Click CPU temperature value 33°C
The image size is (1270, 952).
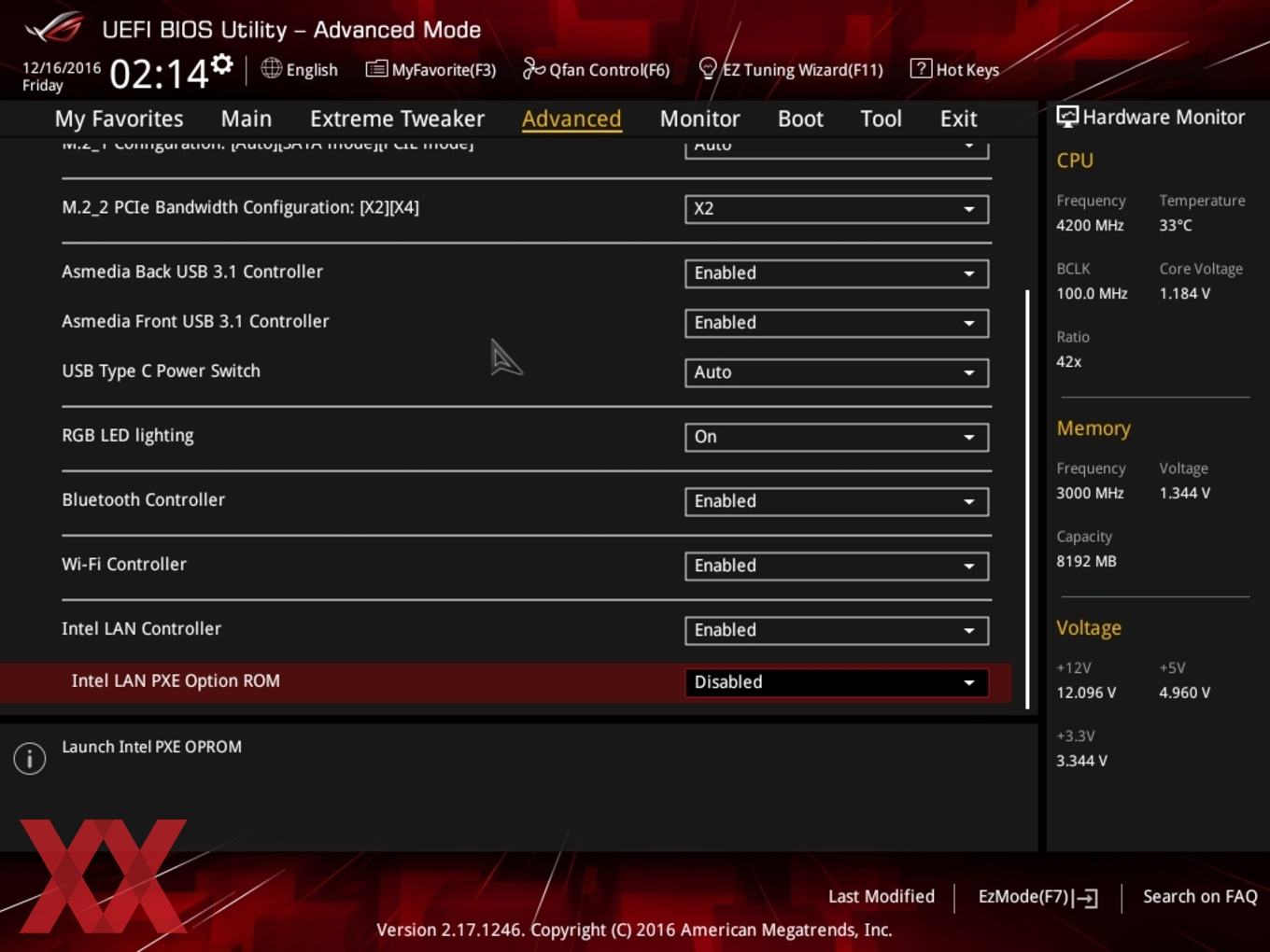pyautogui.click(x=1176, y=225)
